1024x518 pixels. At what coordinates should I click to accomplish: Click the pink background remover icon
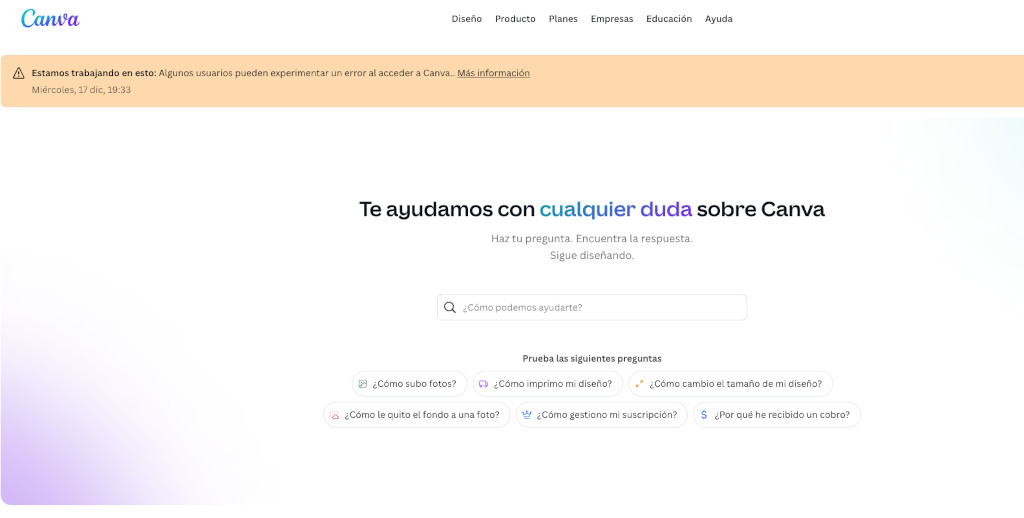point(335,415)
